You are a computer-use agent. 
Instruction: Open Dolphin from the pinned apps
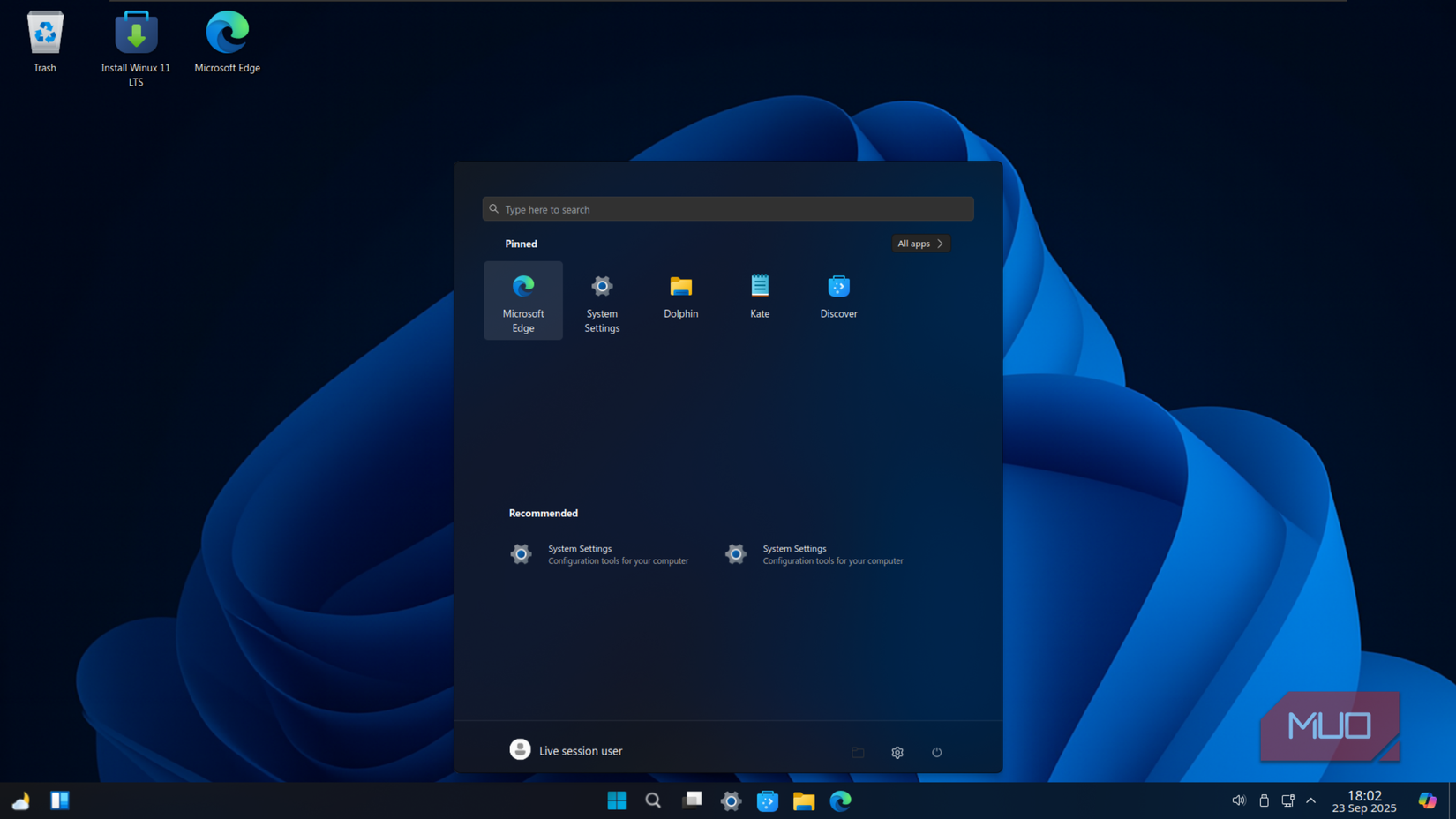(x=680, y=296)
